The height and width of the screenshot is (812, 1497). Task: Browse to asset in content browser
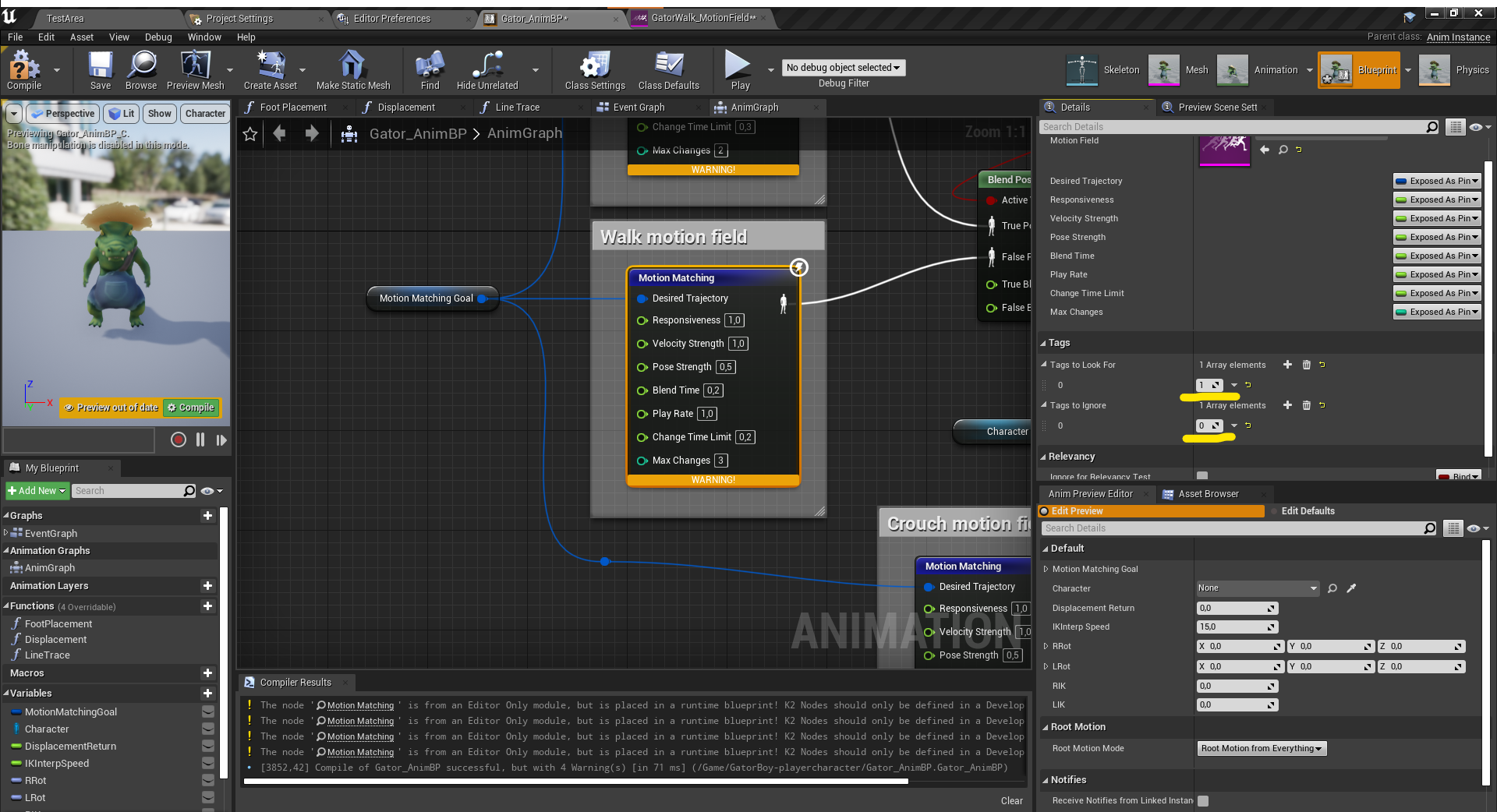[141, 69]
